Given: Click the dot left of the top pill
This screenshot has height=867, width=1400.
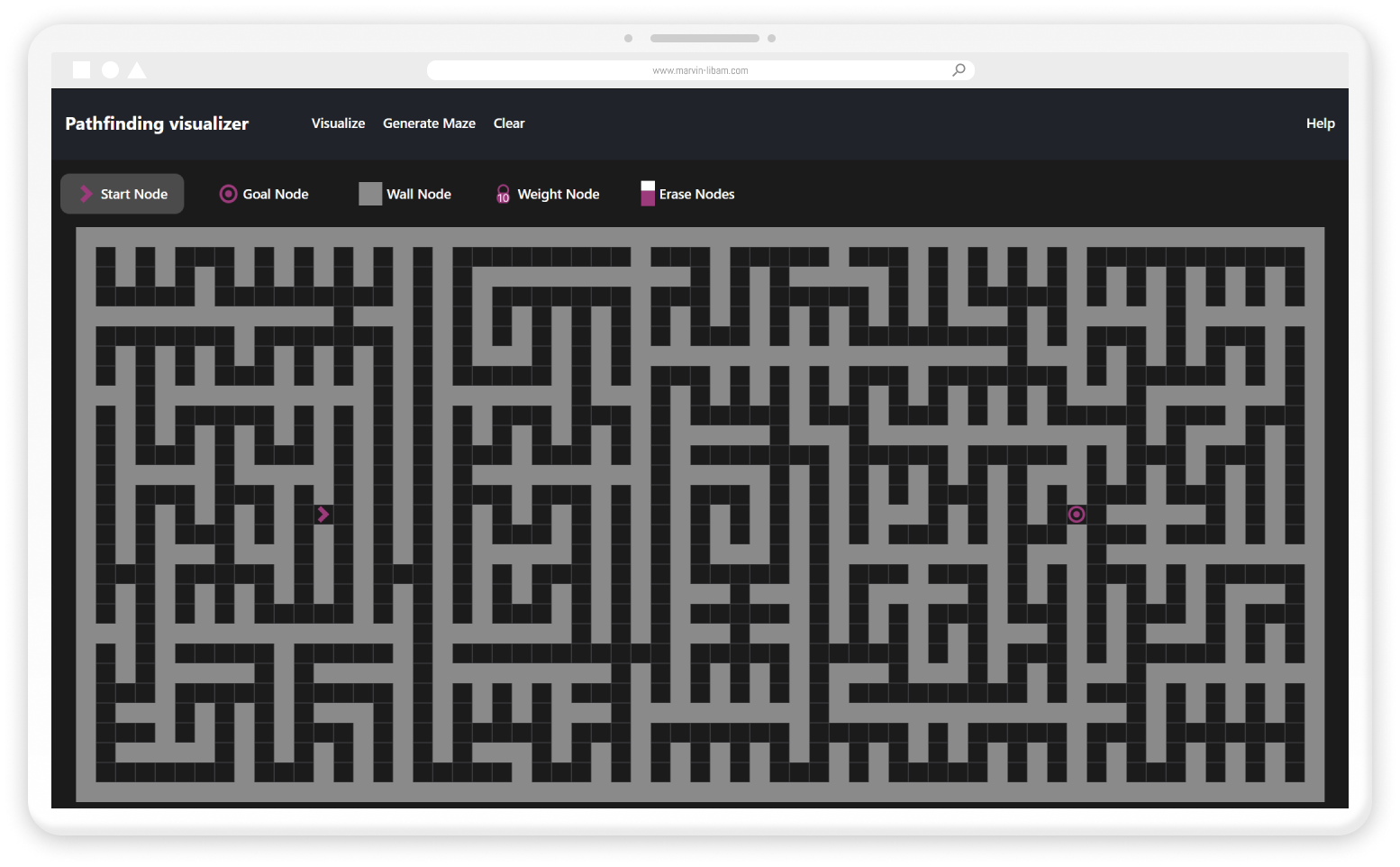Looking at the screenshot, I should point(629,39).
